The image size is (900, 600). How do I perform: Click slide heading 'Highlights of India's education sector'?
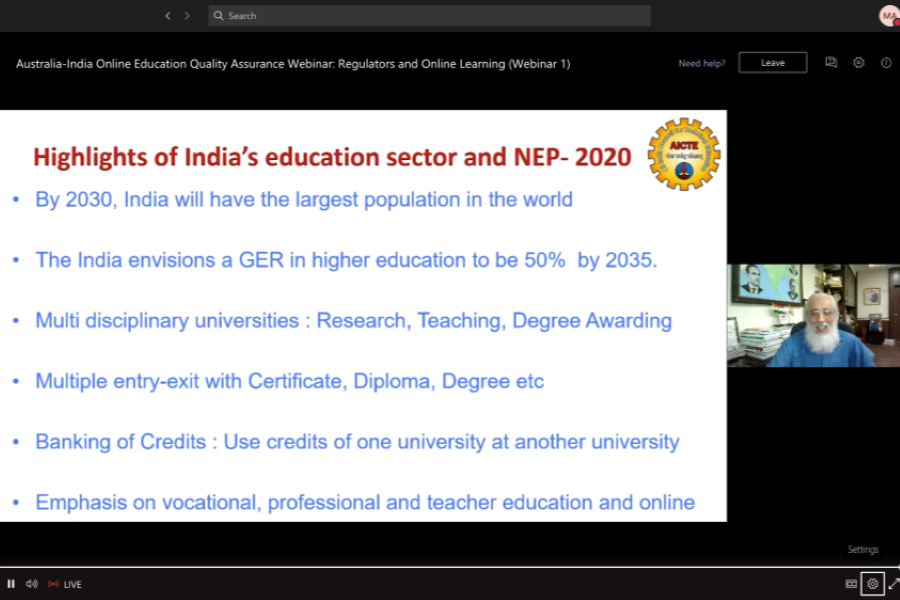pos(332,157)
